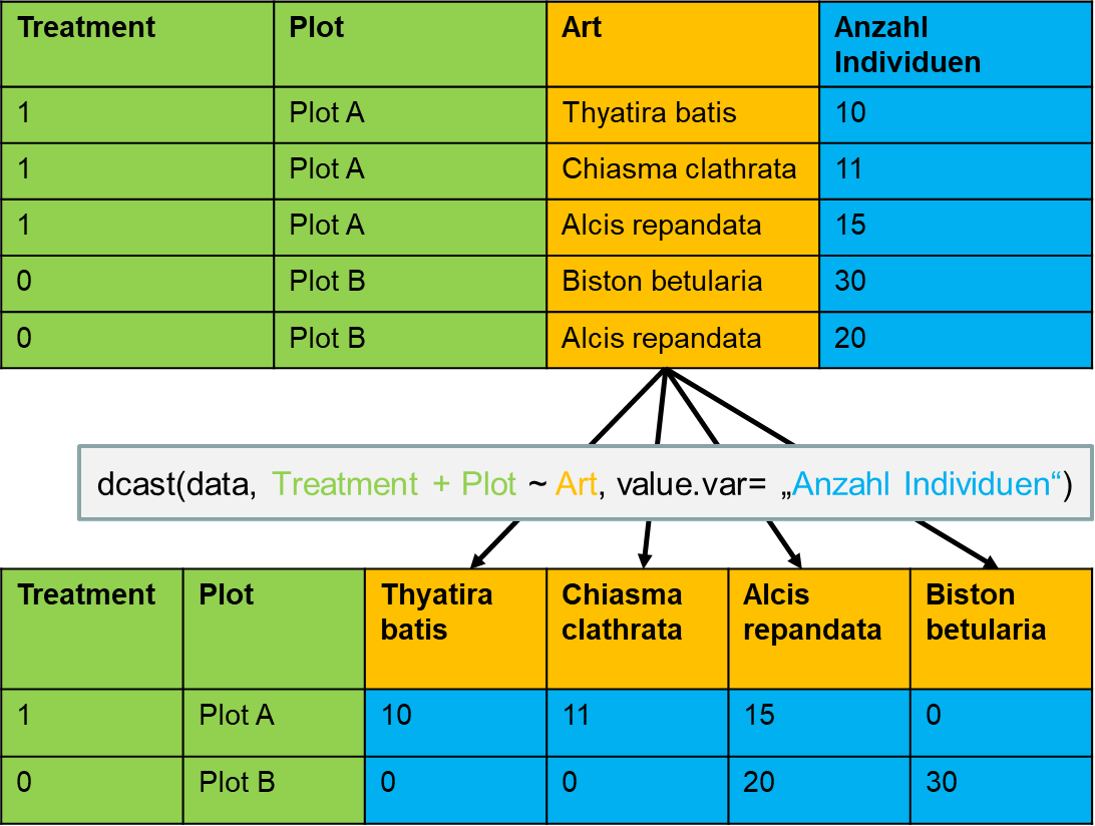Click the Art header in the top table
1095x826 pixels.
pos(582,28)
